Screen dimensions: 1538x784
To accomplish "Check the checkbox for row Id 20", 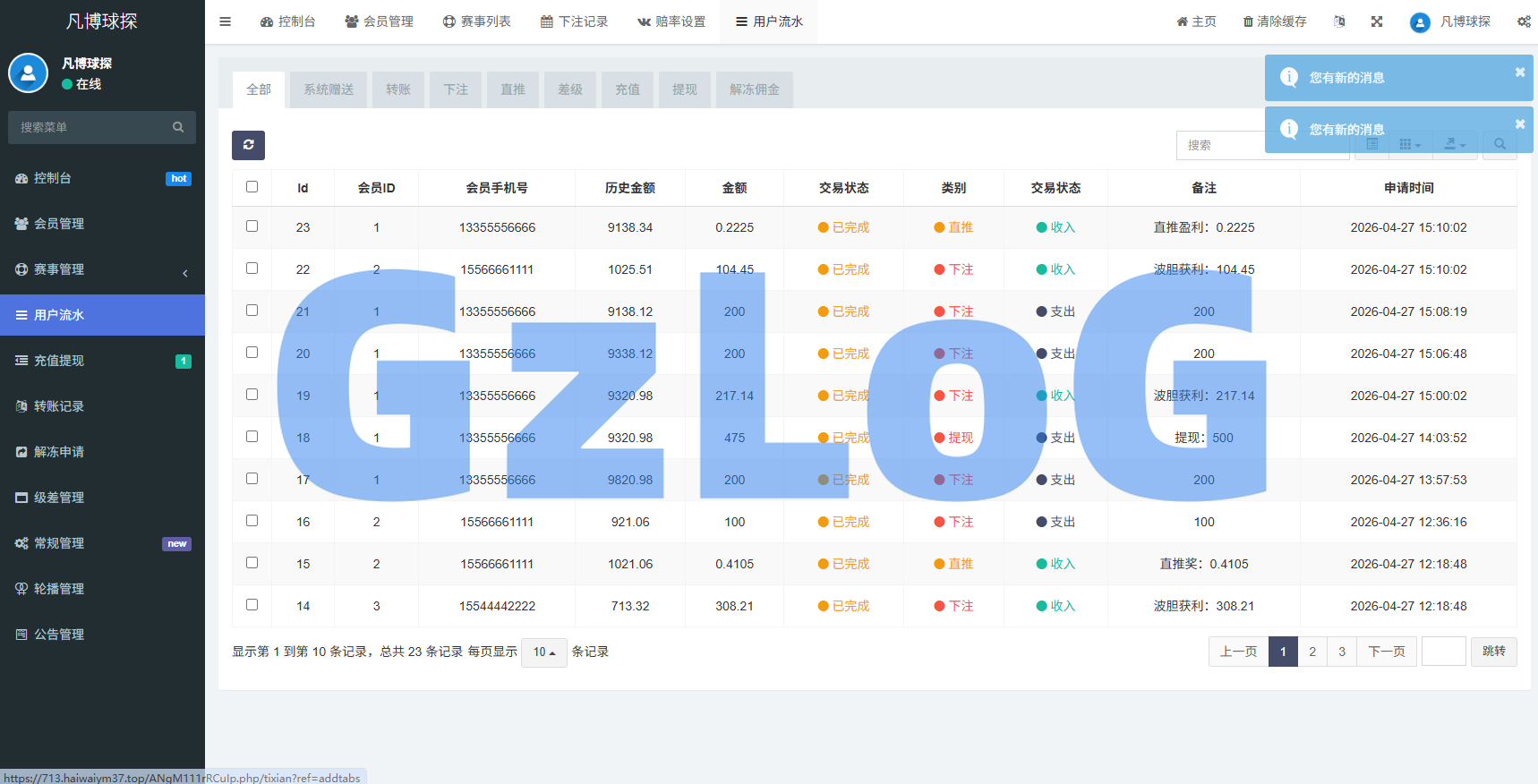I will click(252, 353).
